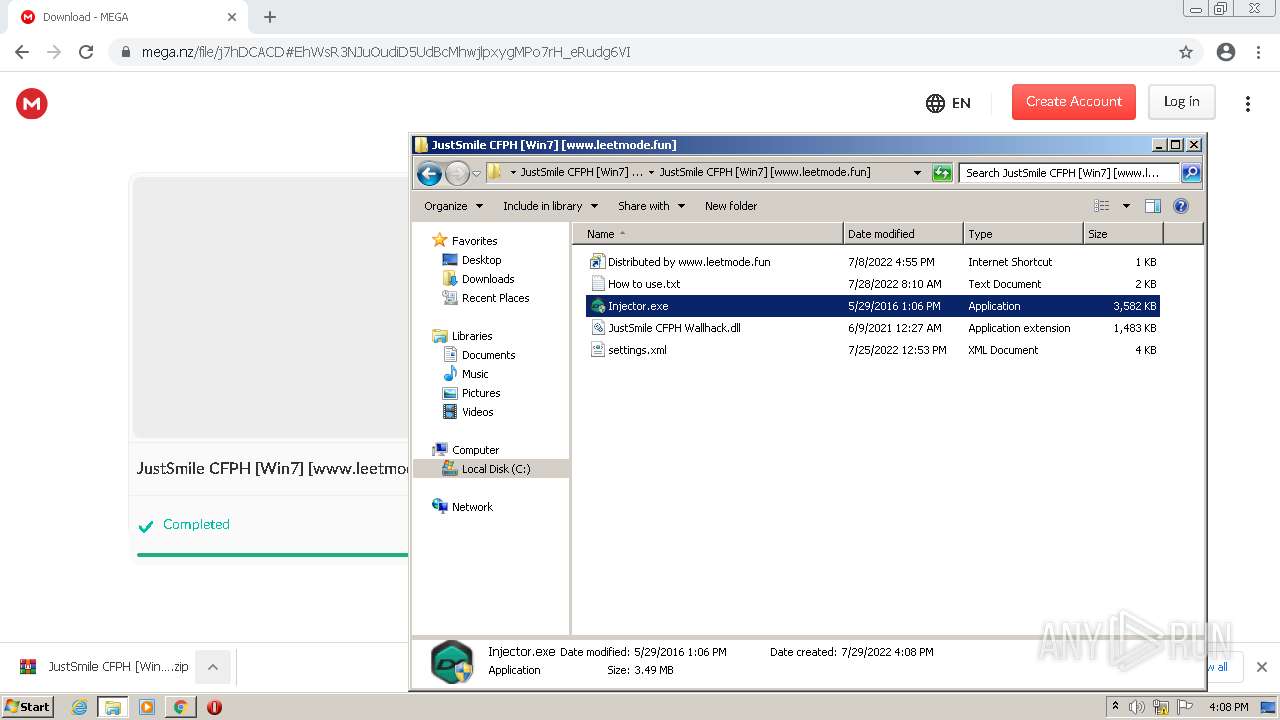1280x720 pixels.
Task: Open recent pages dropdown arrow
Action: 476,173
